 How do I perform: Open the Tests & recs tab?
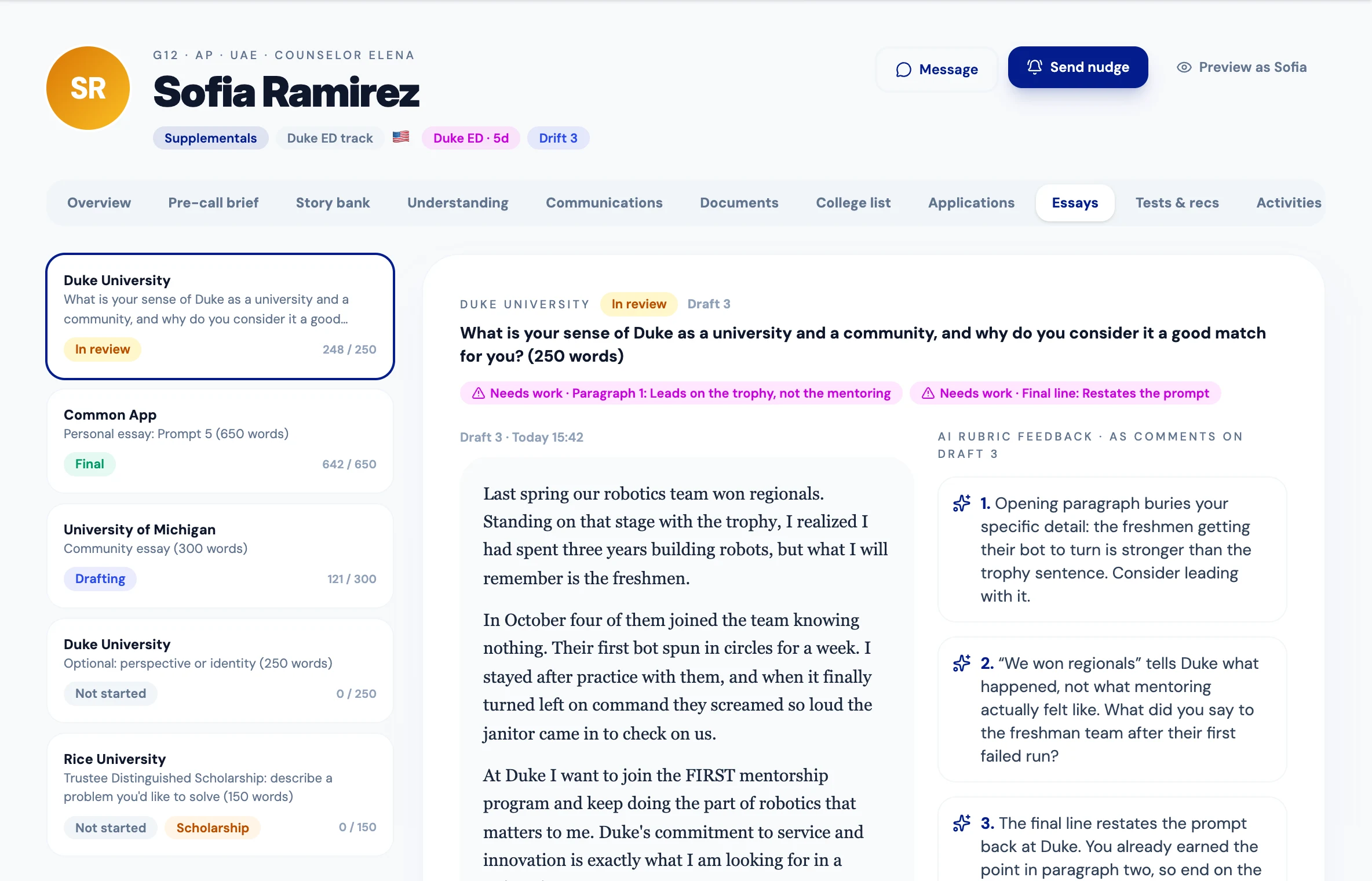click(x=1177, y=203)
